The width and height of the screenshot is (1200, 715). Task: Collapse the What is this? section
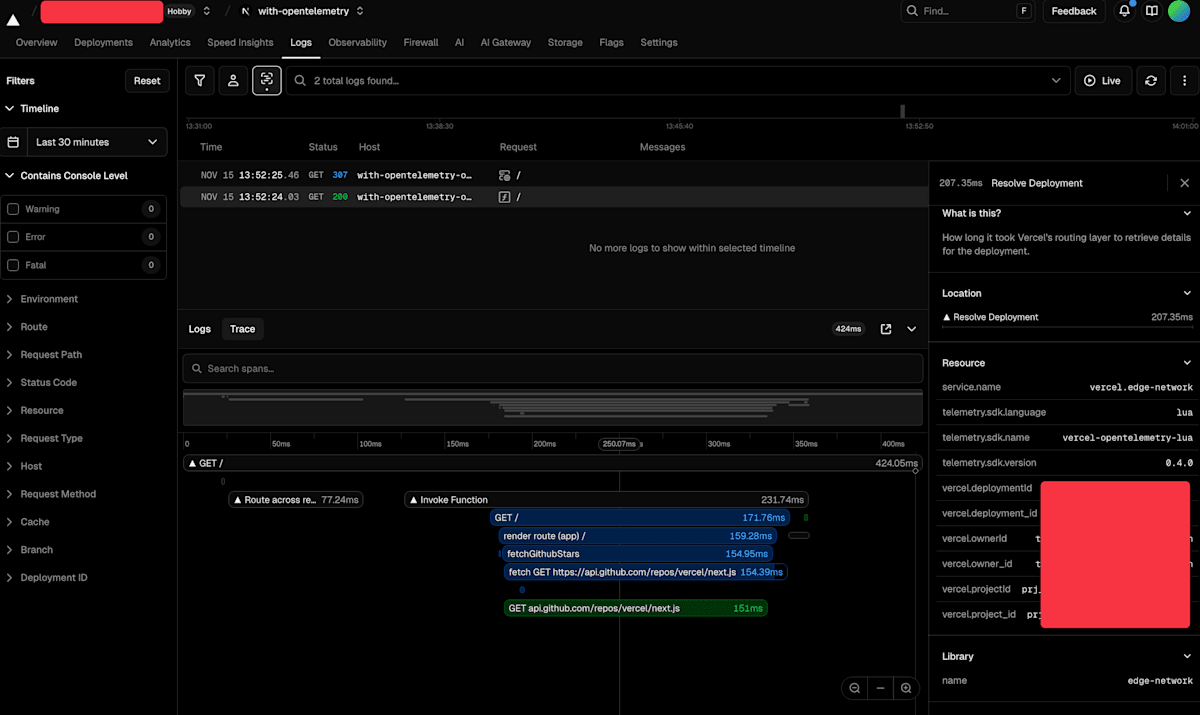(x=1187, y=213)
